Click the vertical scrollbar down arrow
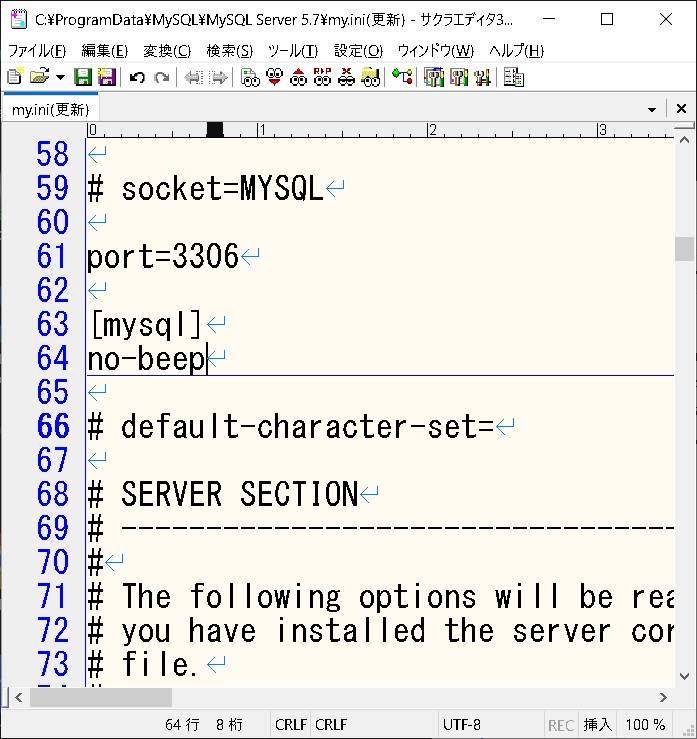The width and height of the screenshot is (697, 739). tap(684, 676)
